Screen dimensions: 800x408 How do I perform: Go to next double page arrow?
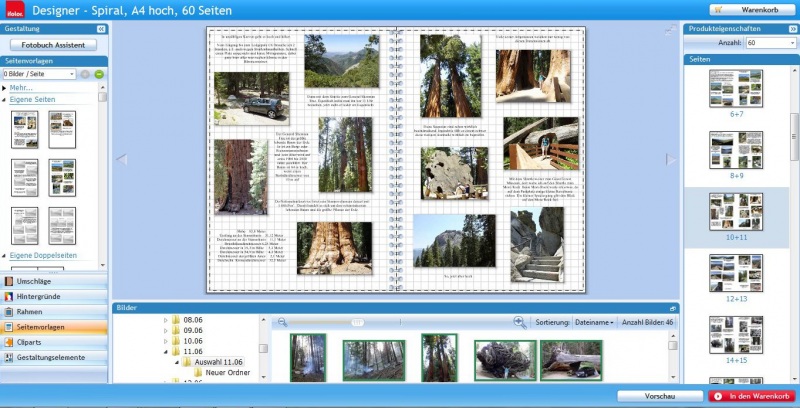pyautogui.click(x=670, y=160)
